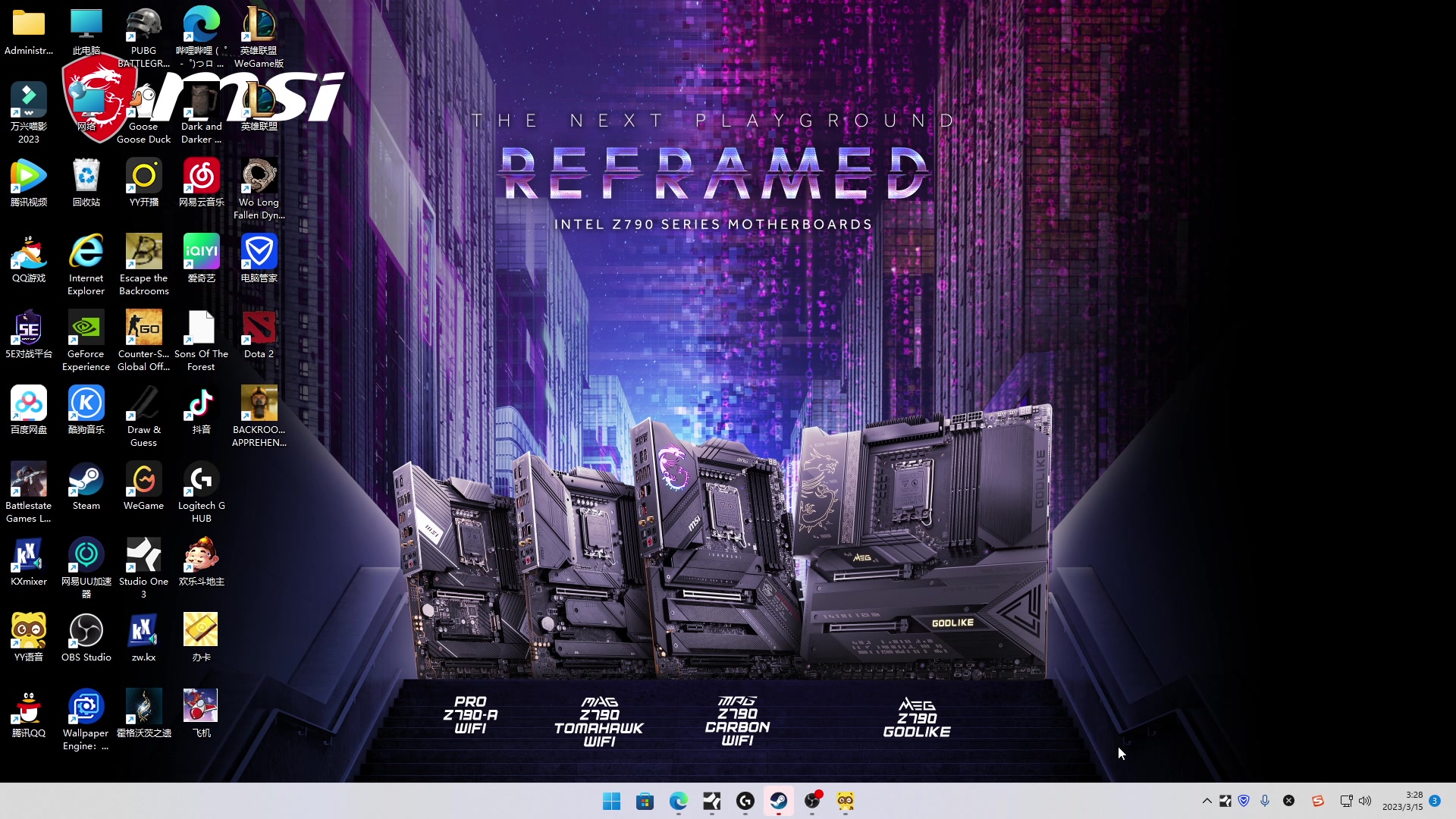The width and height of the screenshot is (1456, 819).
Task: Open the clock and date panel
Action: [1402, 801]
